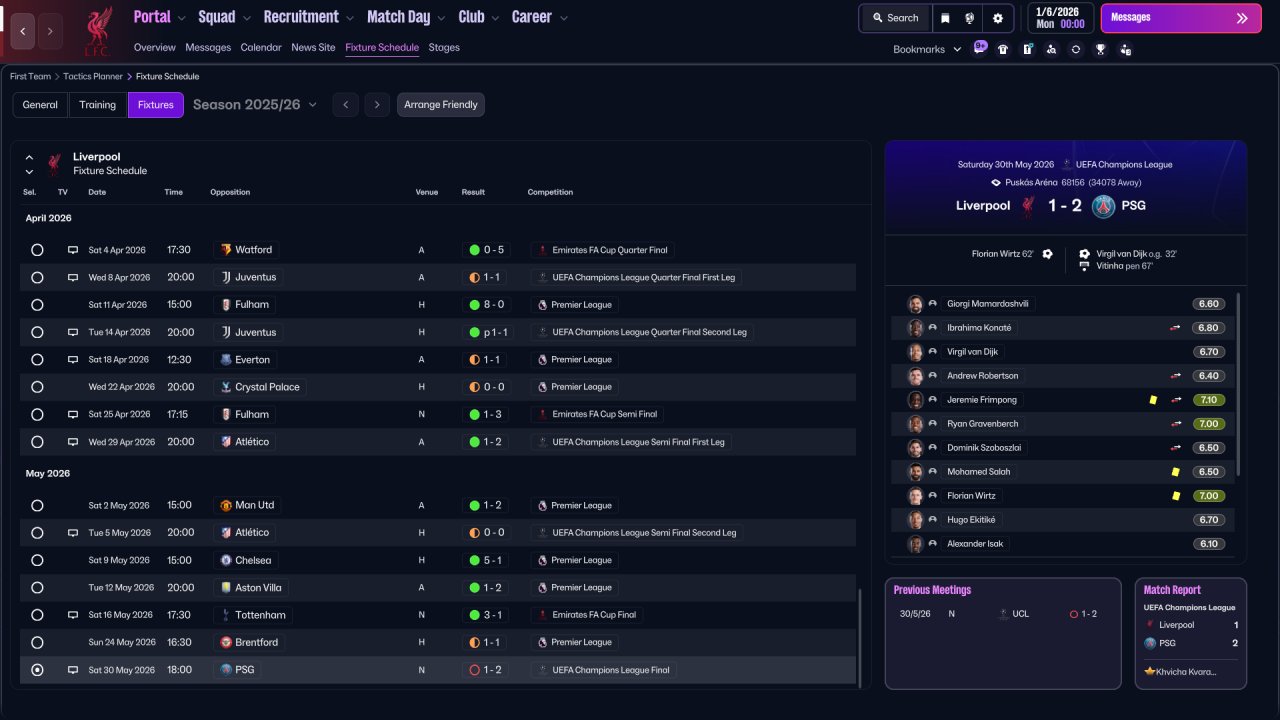Open the trophy shortcut icon
This screenshot has height=720, width=1280.
click(x=1100, y=49)
